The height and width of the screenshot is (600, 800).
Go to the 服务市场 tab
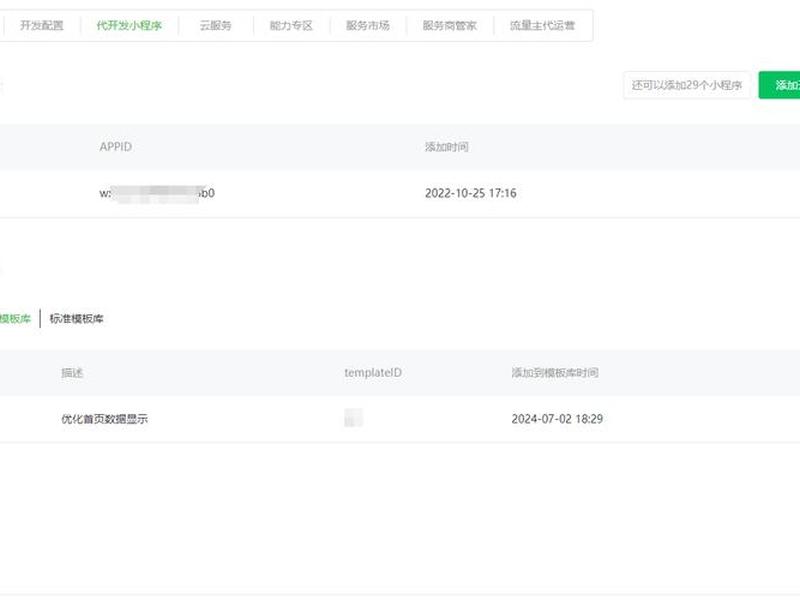[x=367, y=26]
